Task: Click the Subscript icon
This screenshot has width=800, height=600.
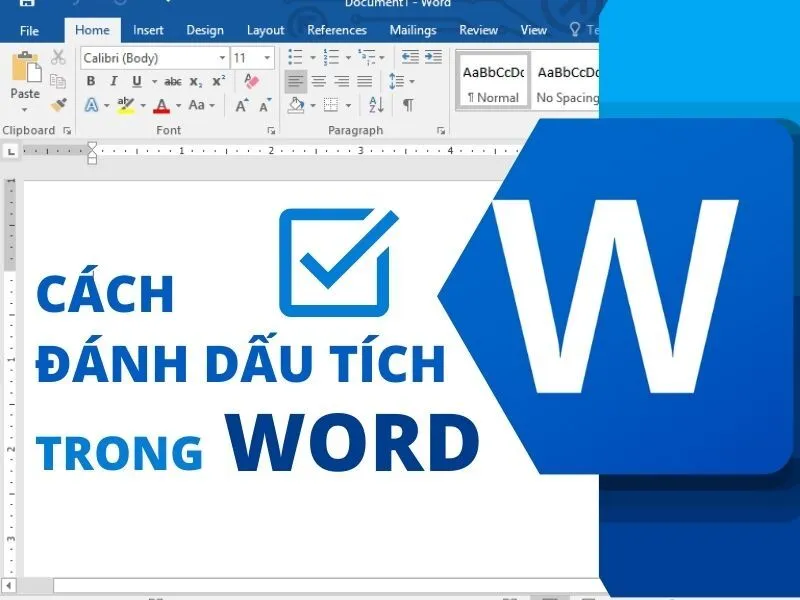Action: pos(195,79)
